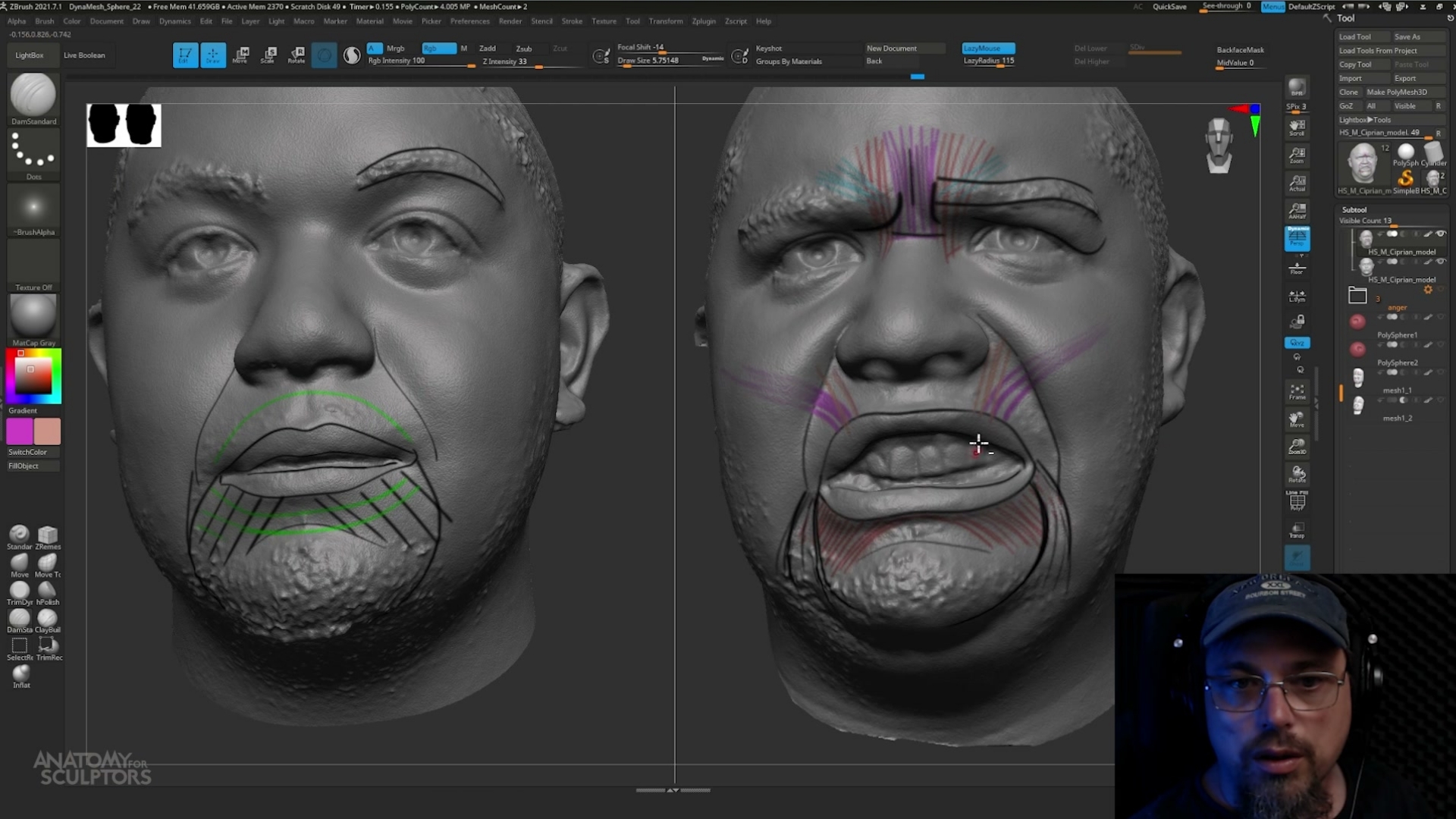The width and height of the screenshot is (1456, 819).
Task: Open the Transform menu
Action: pyautogui.click(x=666, y=21)
